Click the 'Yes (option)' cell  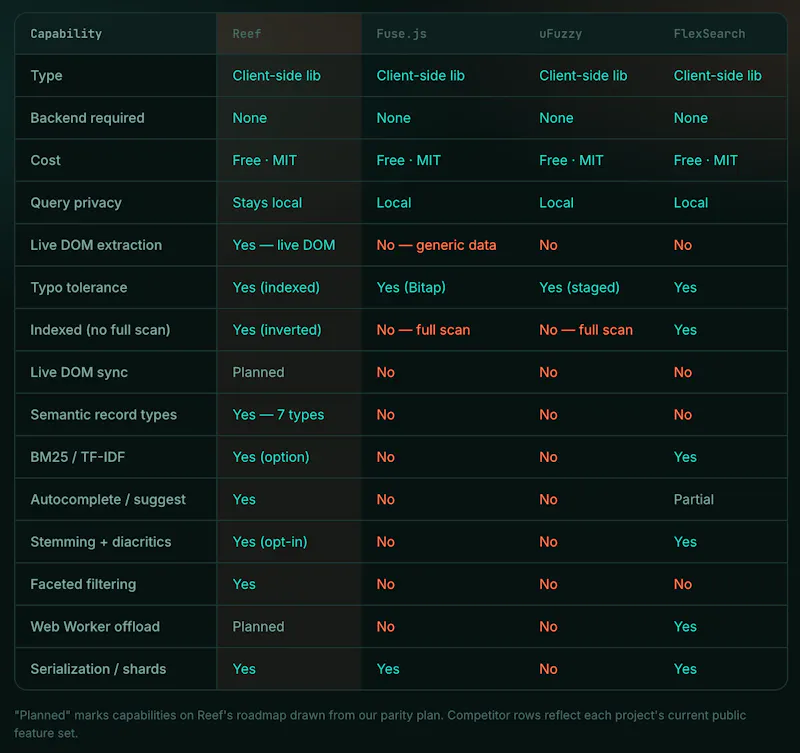[x=271, y=457]
